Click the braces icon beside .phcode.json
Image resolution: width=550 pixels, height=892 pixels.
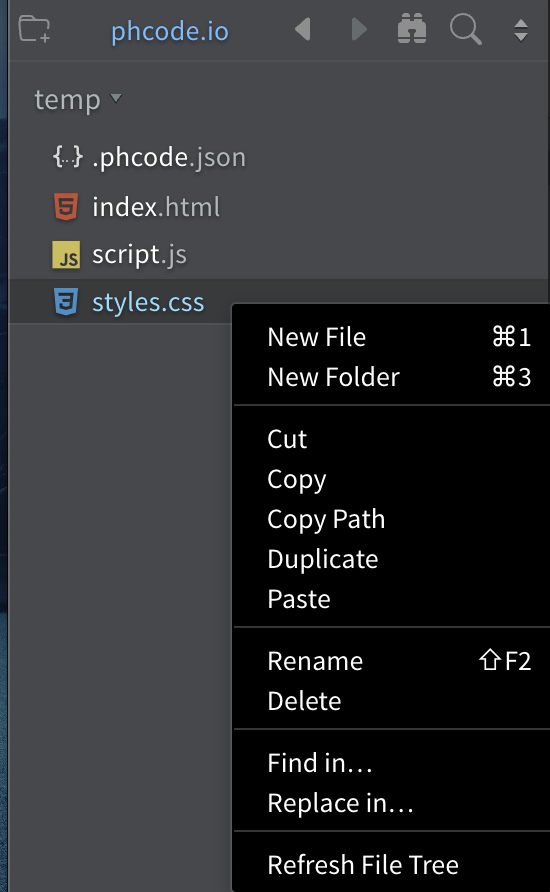pyautogui.click(x=68, y=156)
